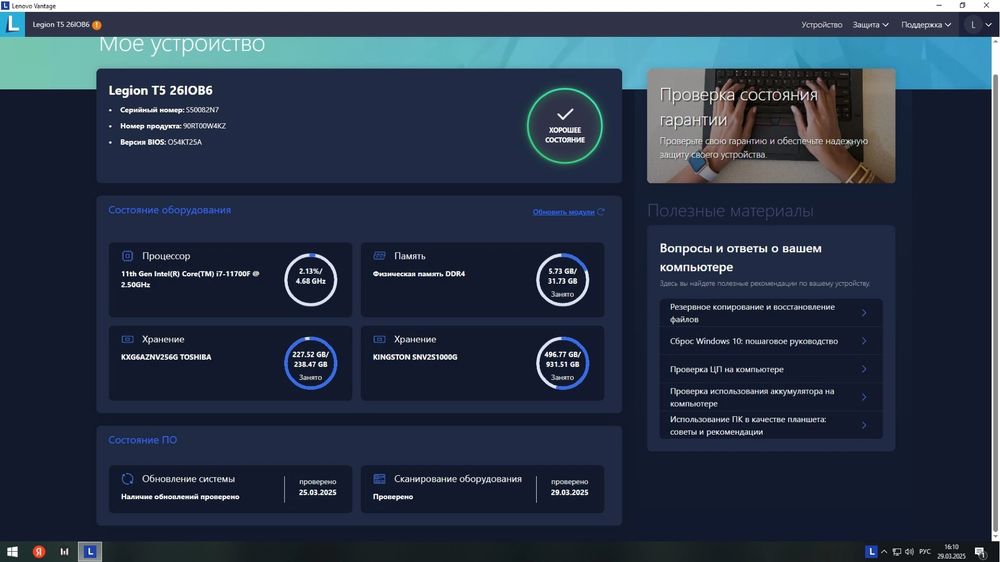Expand the Защита dropdown menu

point(871,25)
